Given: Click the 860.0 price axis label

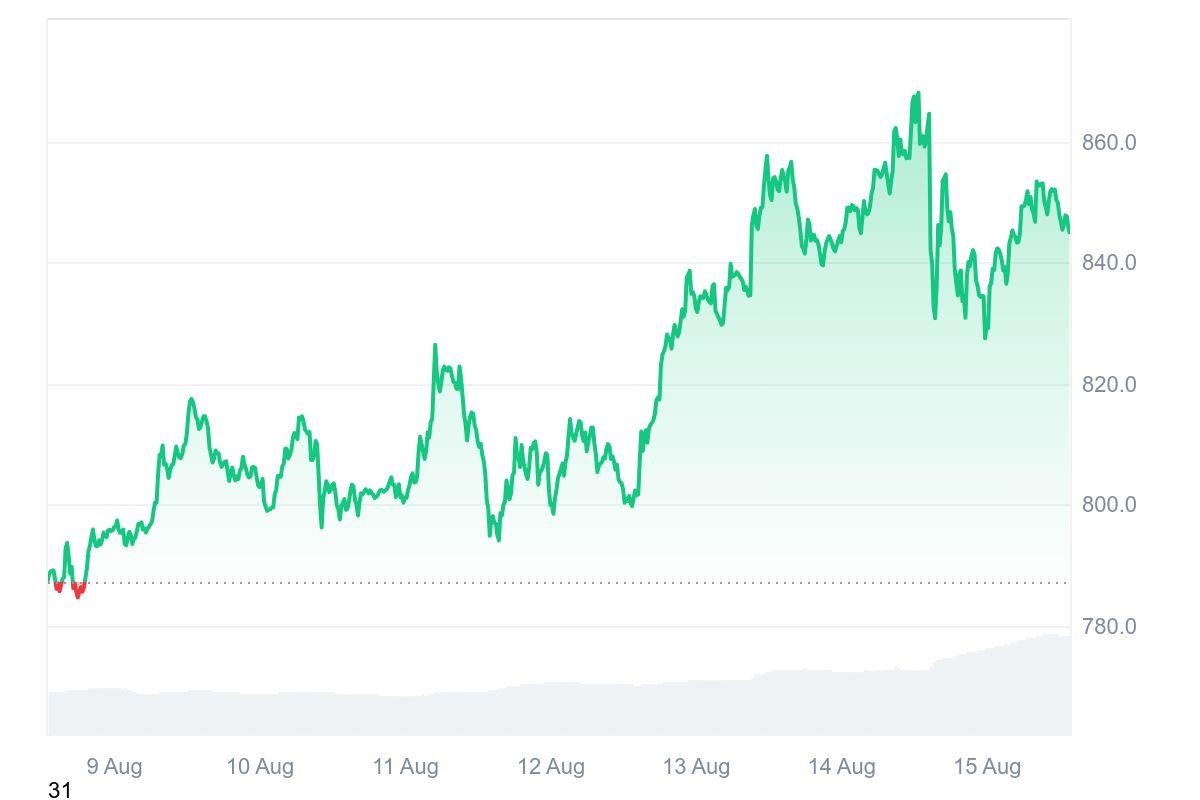Looking at the screenshot, I should click(x=1108, y=143).
